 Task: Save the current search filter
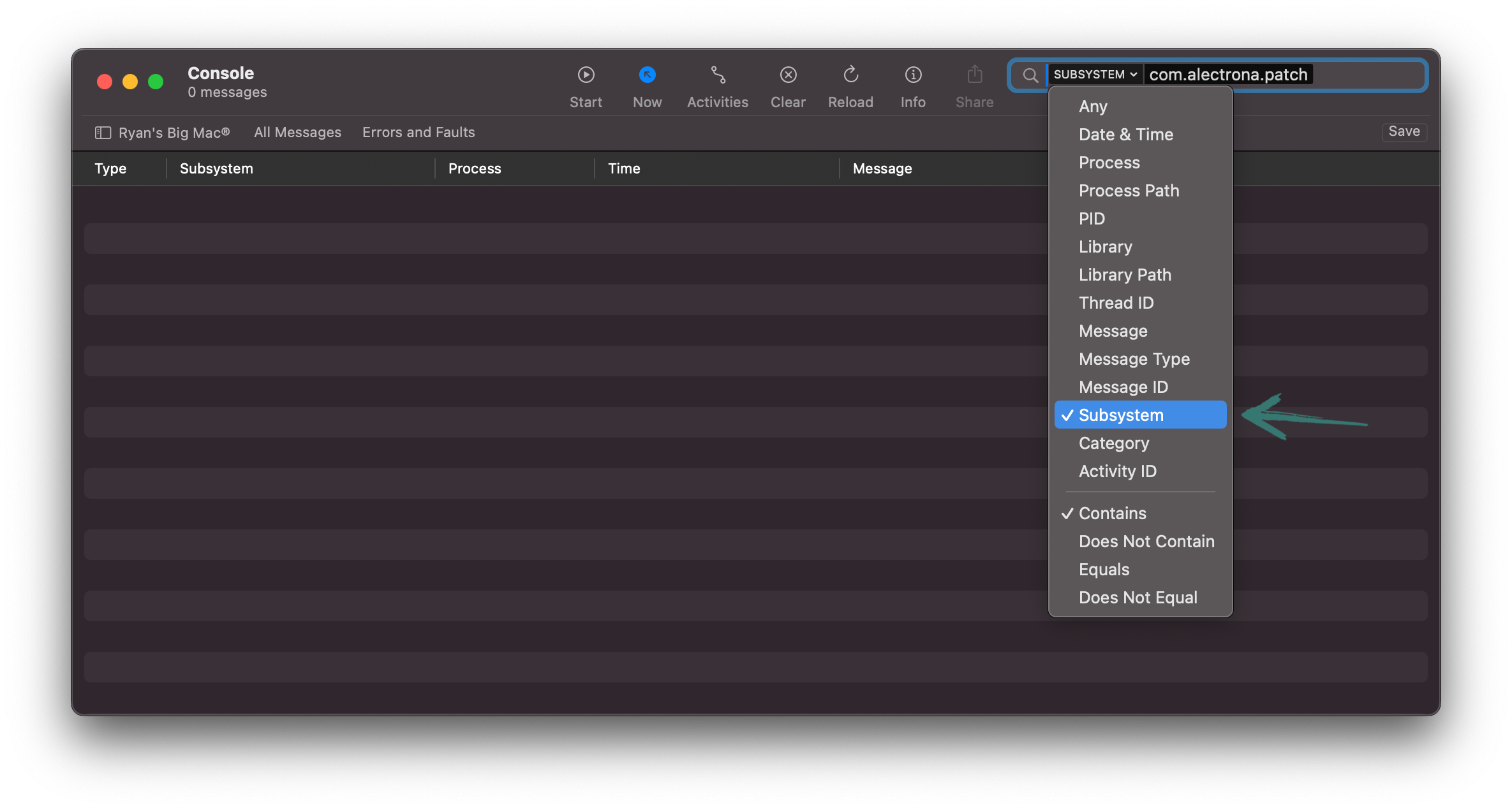click(1404, 131)
